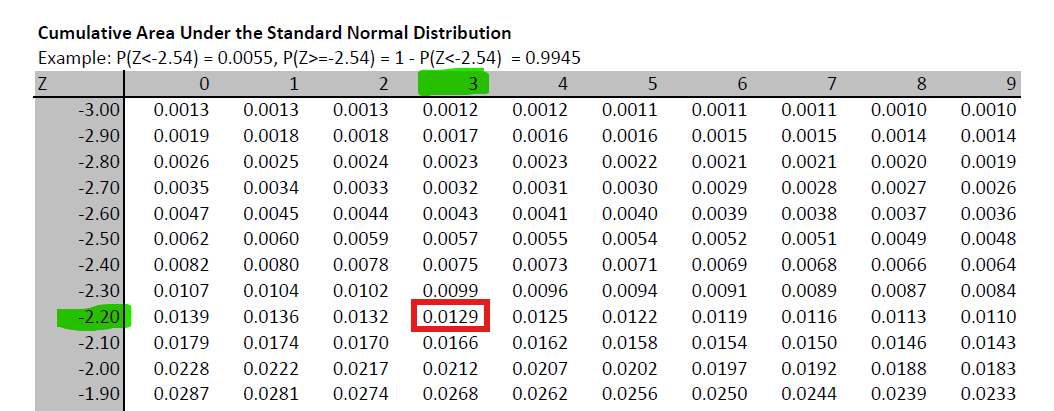Click cell 0.0287 in the -1.90 row
This screenshot has height=411, width=1054.
point(181,394)
